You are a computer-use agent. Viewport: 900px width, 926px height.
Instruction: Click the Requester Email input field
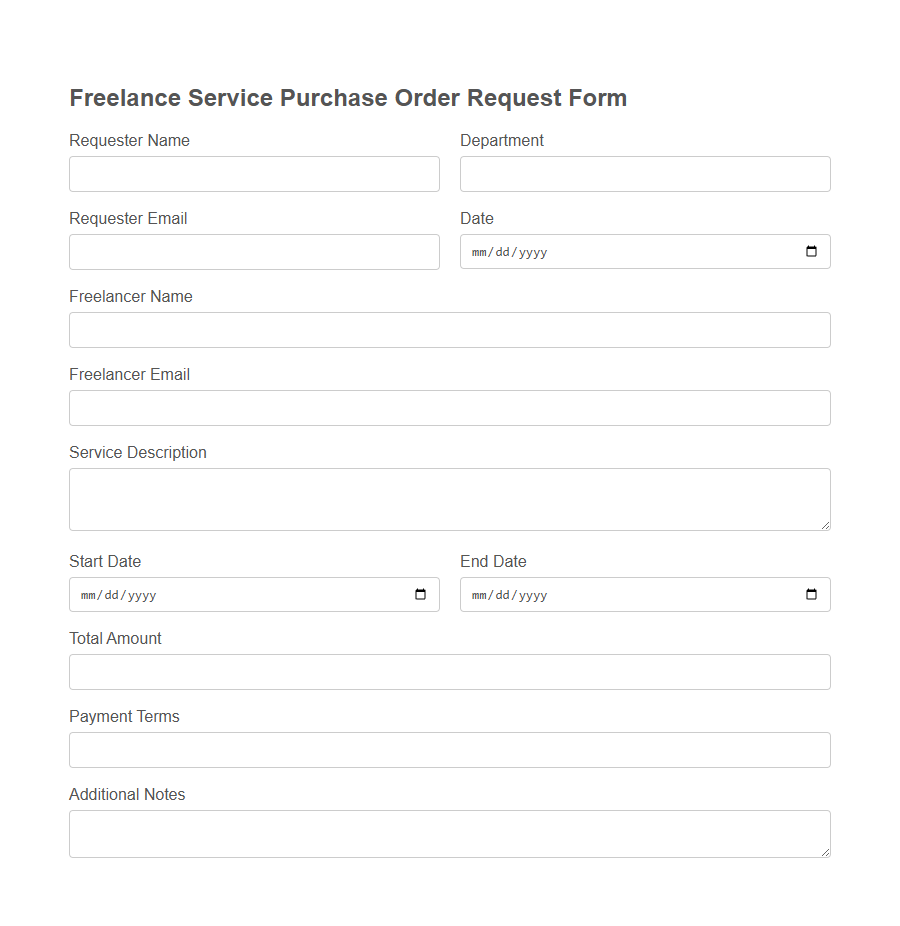(x=254, y=251)
